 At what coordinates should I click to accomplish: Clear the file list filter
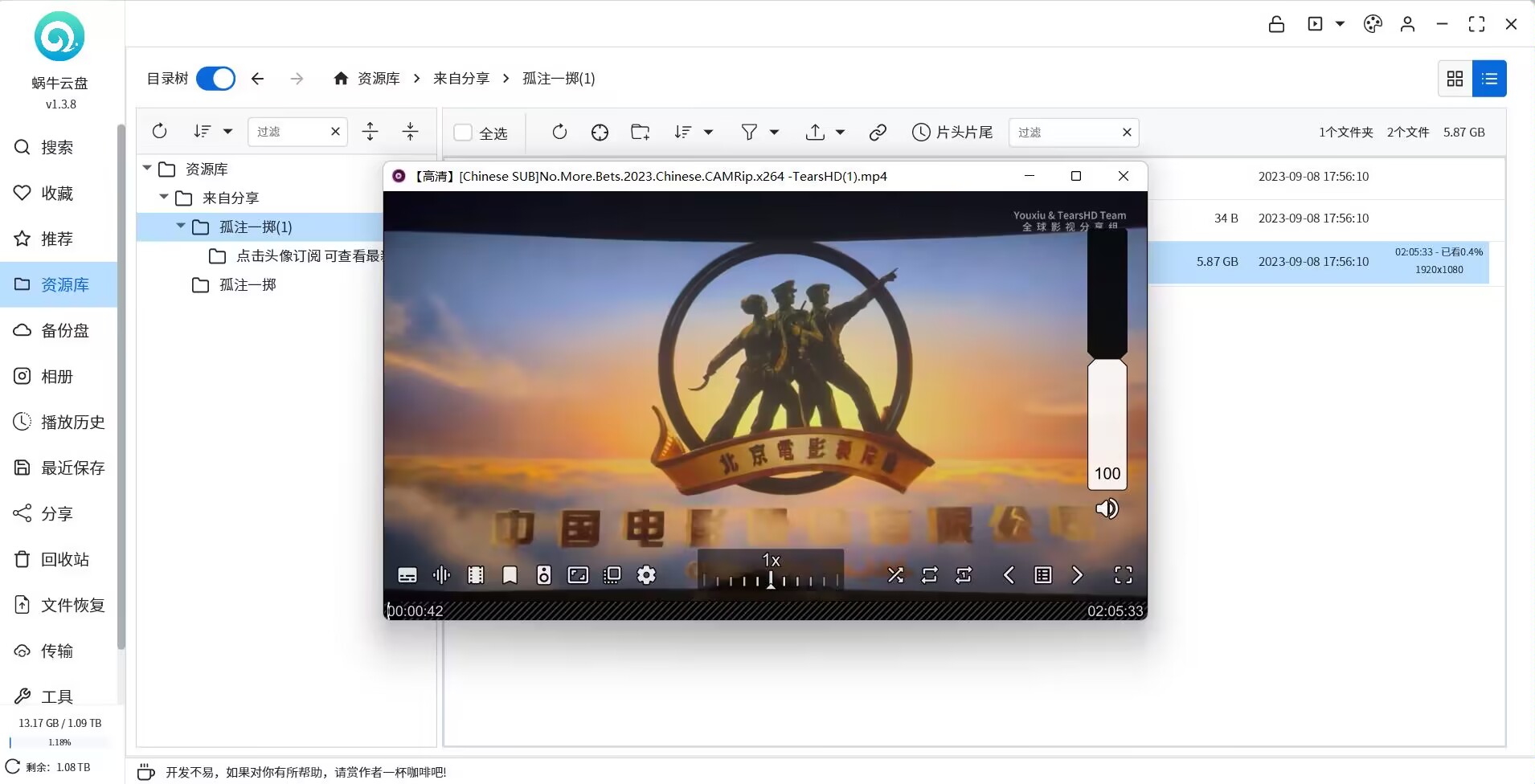[1127, 133]
